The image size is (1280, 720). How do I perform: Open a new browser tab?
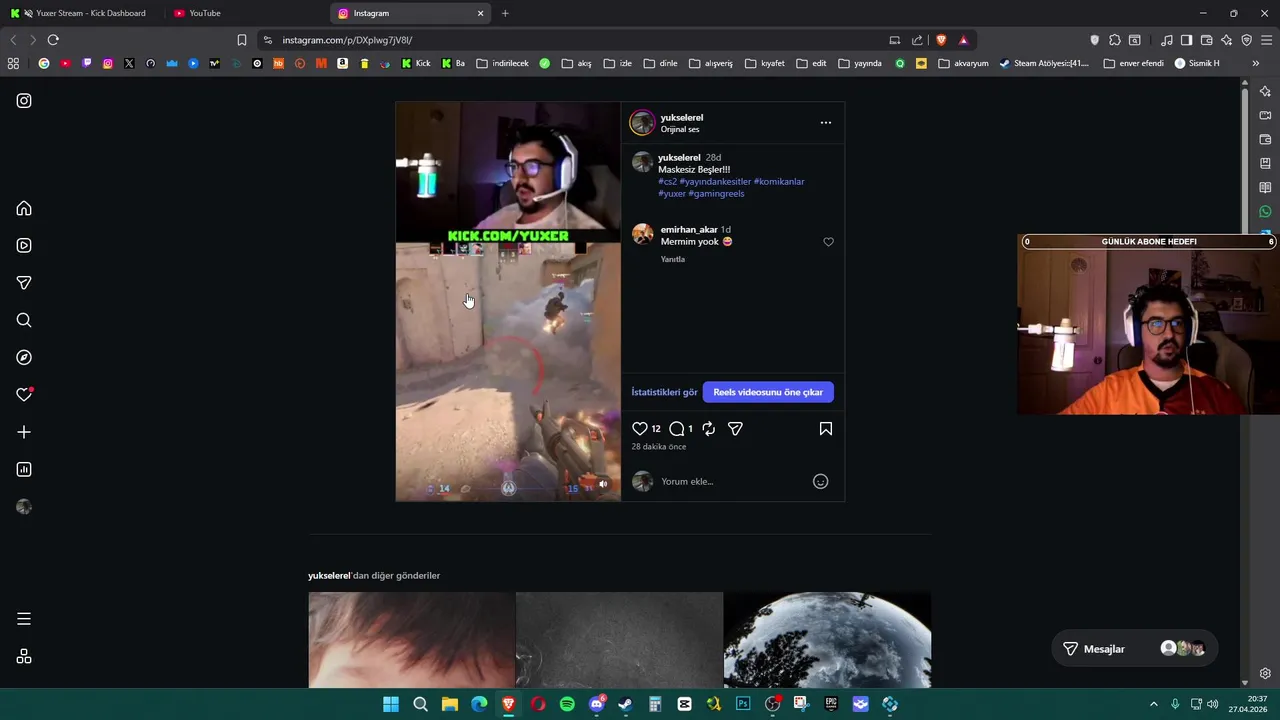[x=505, y=13]
